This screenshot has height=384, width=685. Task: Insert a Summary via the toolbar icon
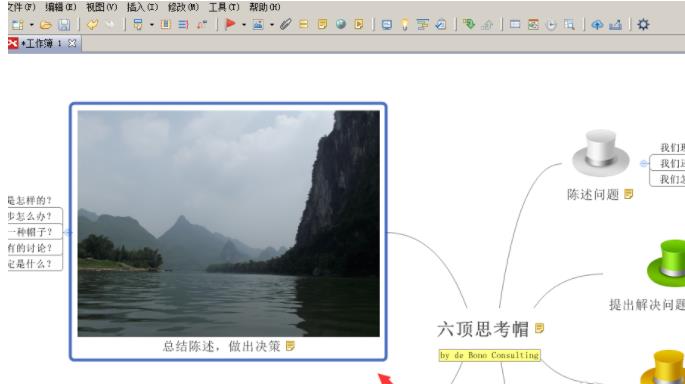pos(183,24)
